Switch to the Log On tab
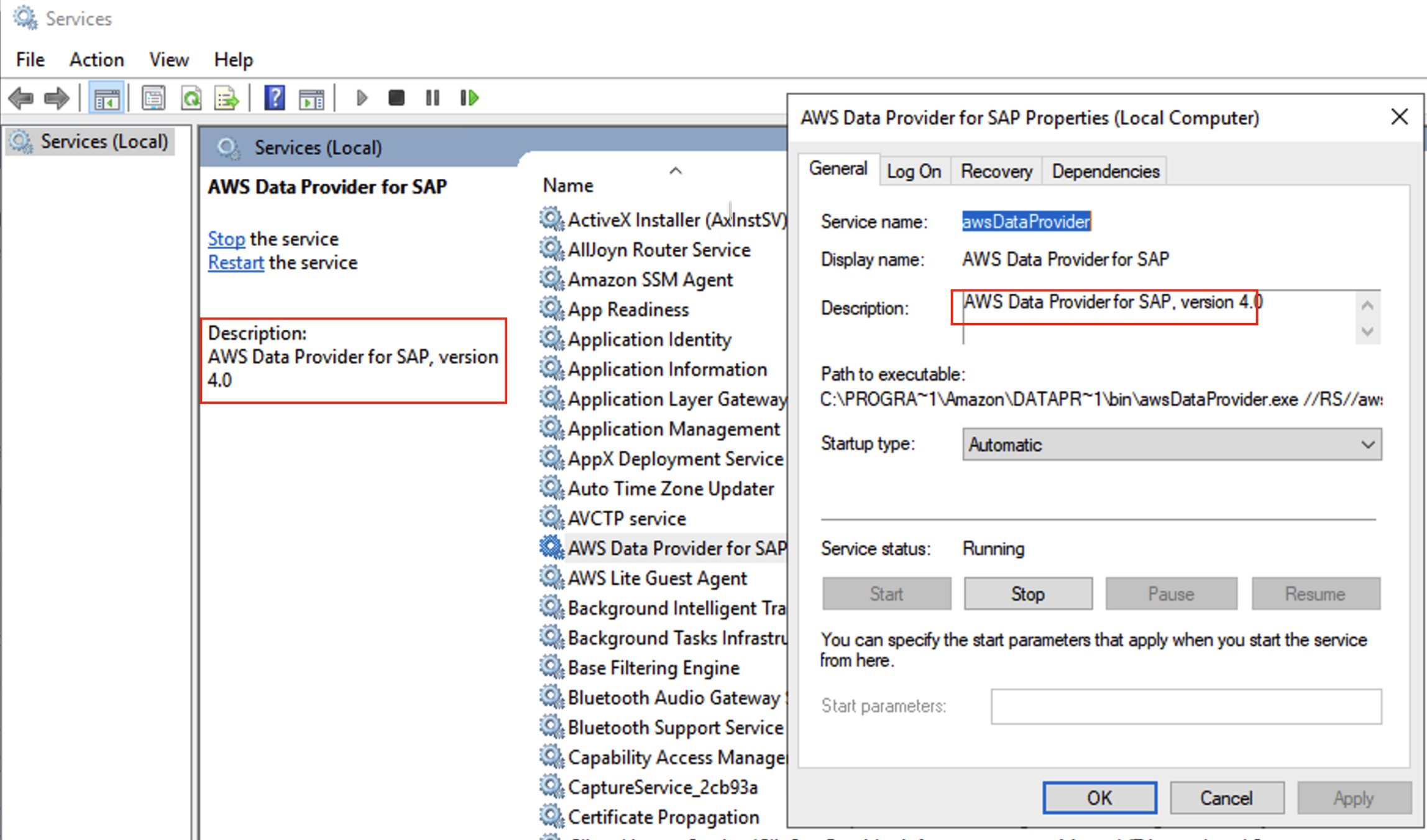 pyautogui.click(x=914, y=171)
